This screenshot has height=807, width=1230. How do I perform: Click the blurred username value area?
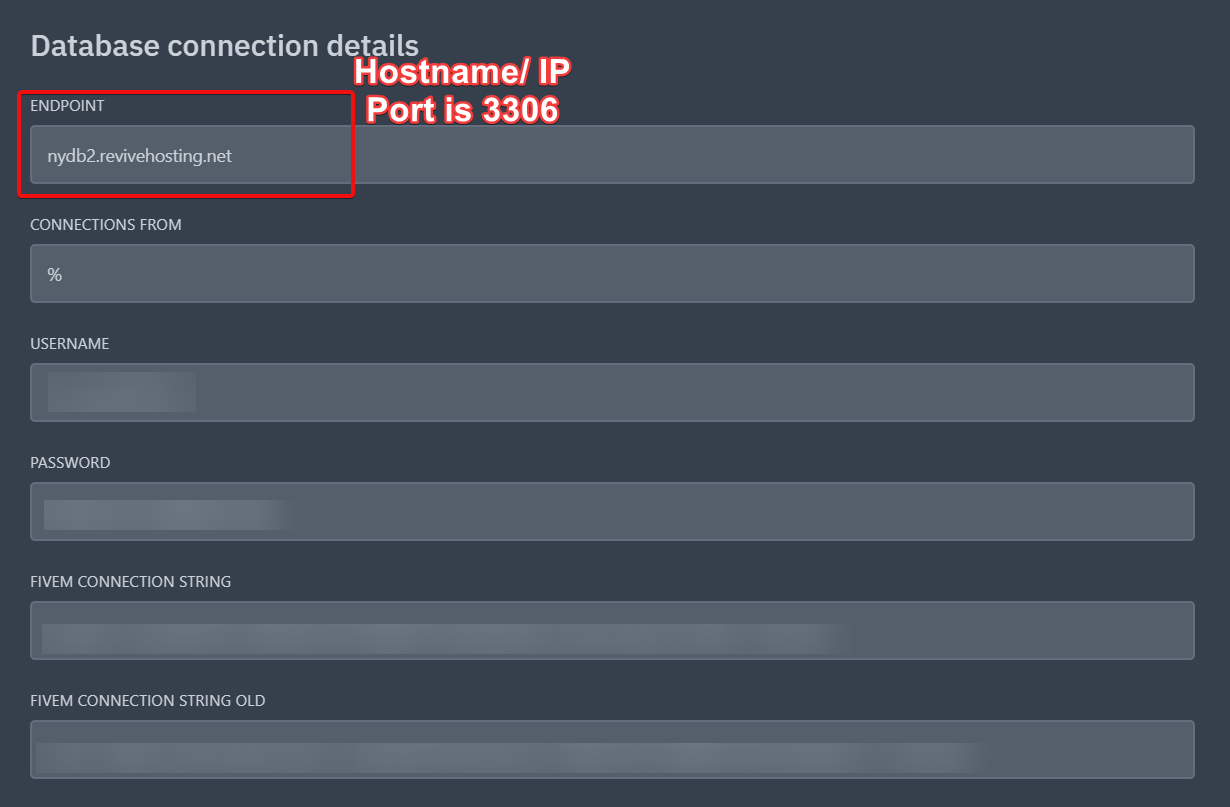coord(120,392)
